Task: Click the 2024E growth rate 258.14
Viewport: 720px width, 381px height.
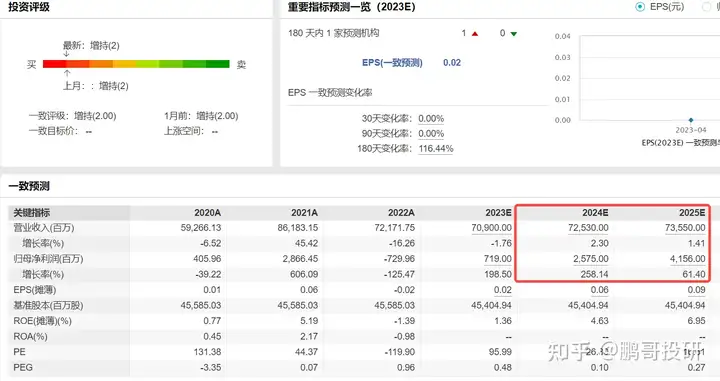Action: (595, 275)
